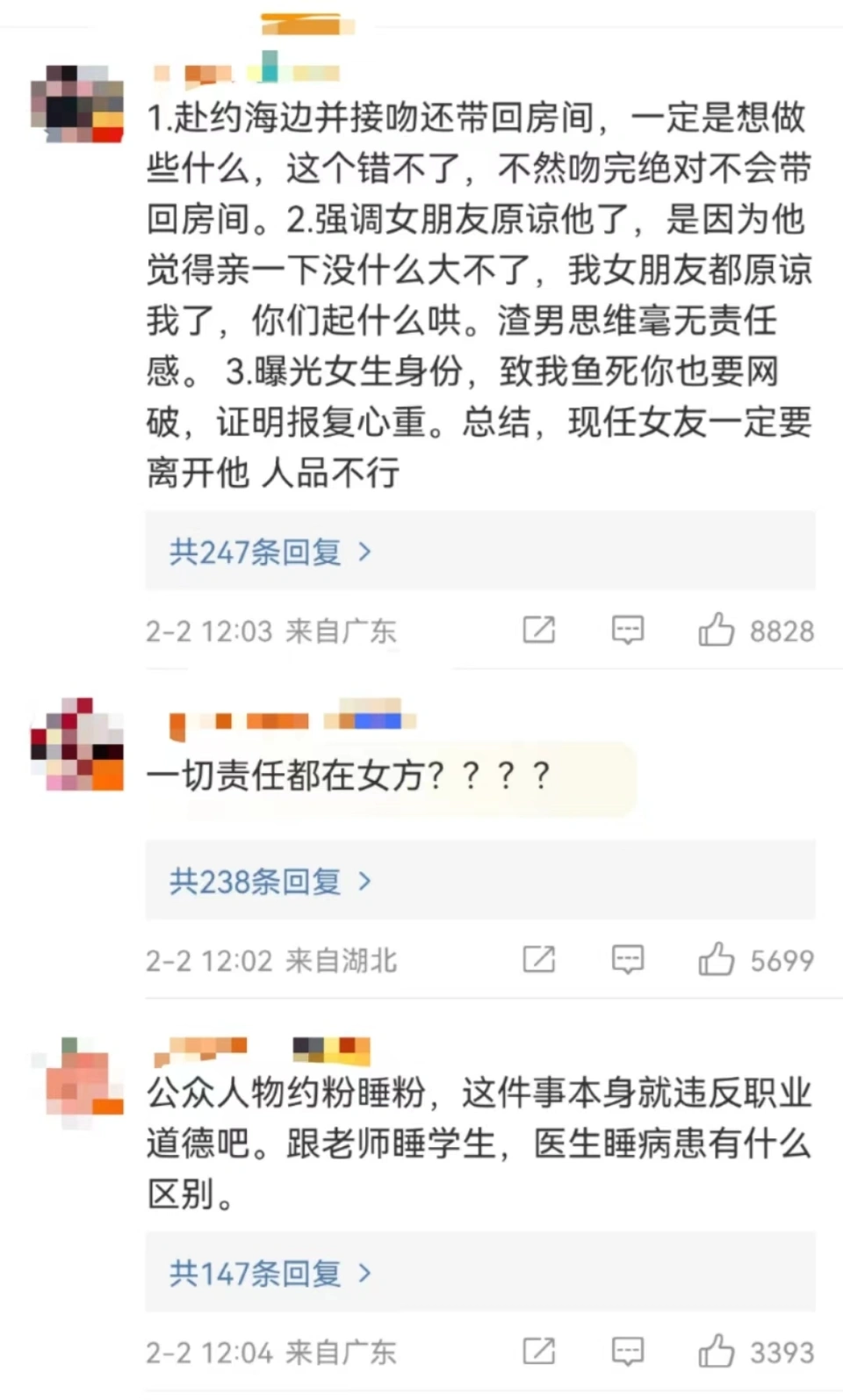843x1400 pixels.
Task: Expand 共147条回复 thread
Action: [x=270, y=1273]
